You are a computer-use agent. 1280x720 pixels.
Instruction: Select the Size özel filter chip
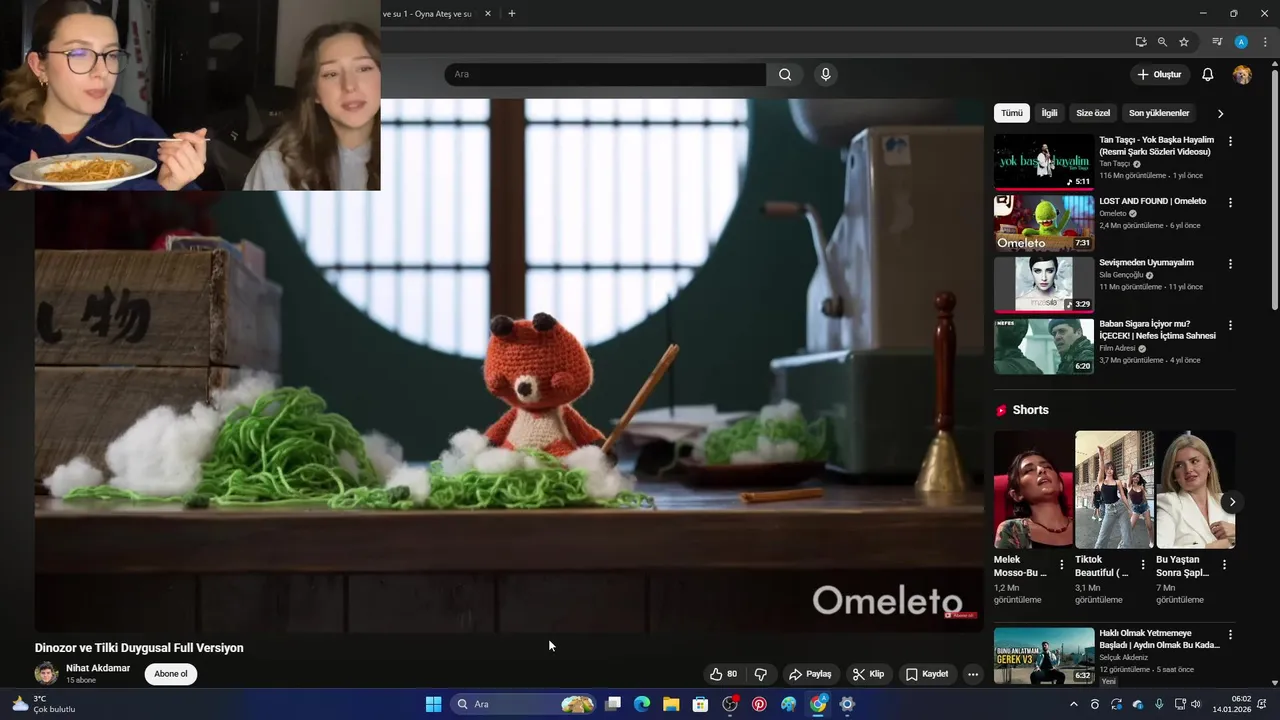tap(1093, 113)
